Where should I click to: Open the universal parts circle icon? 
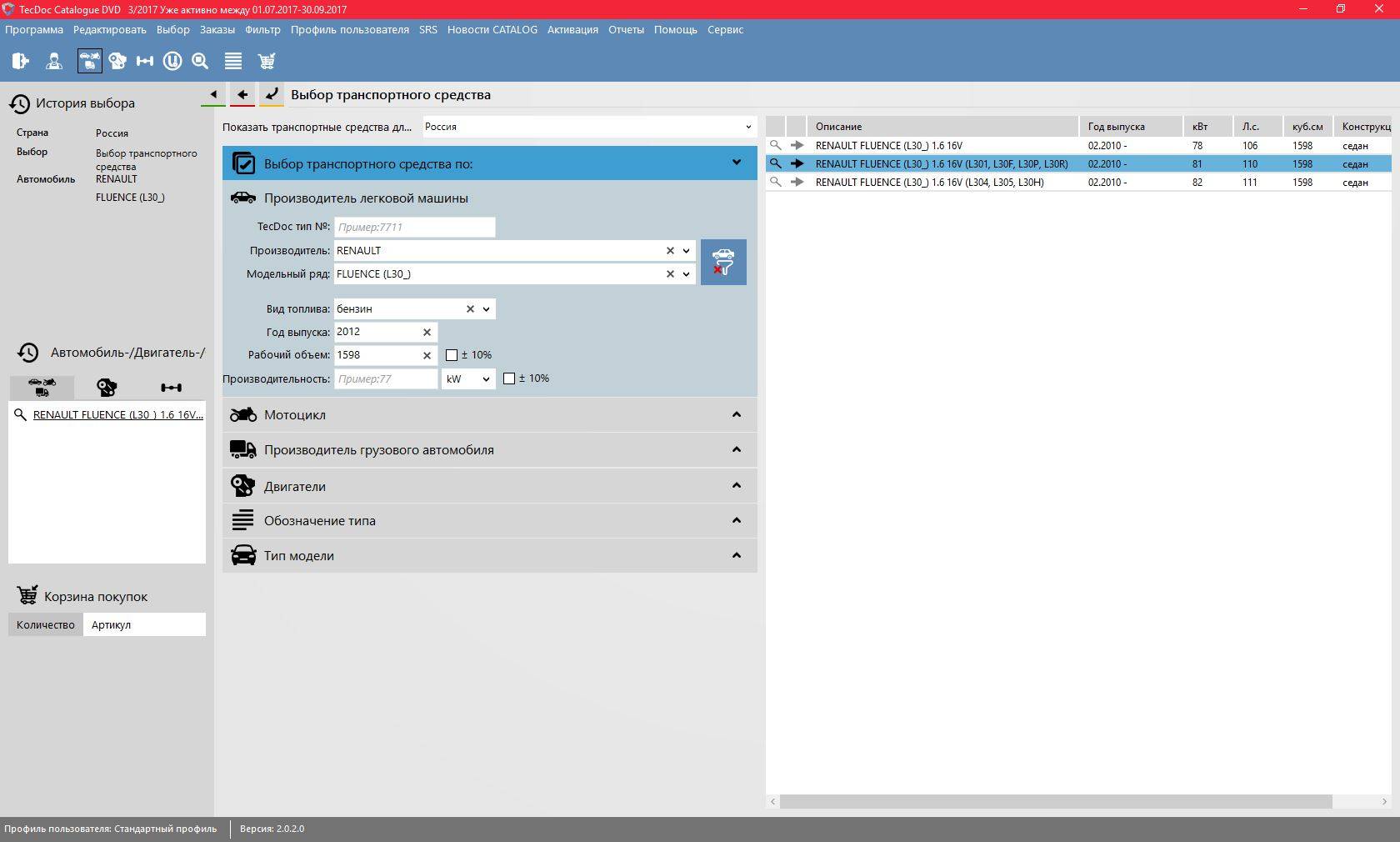(x=172, y=61)
